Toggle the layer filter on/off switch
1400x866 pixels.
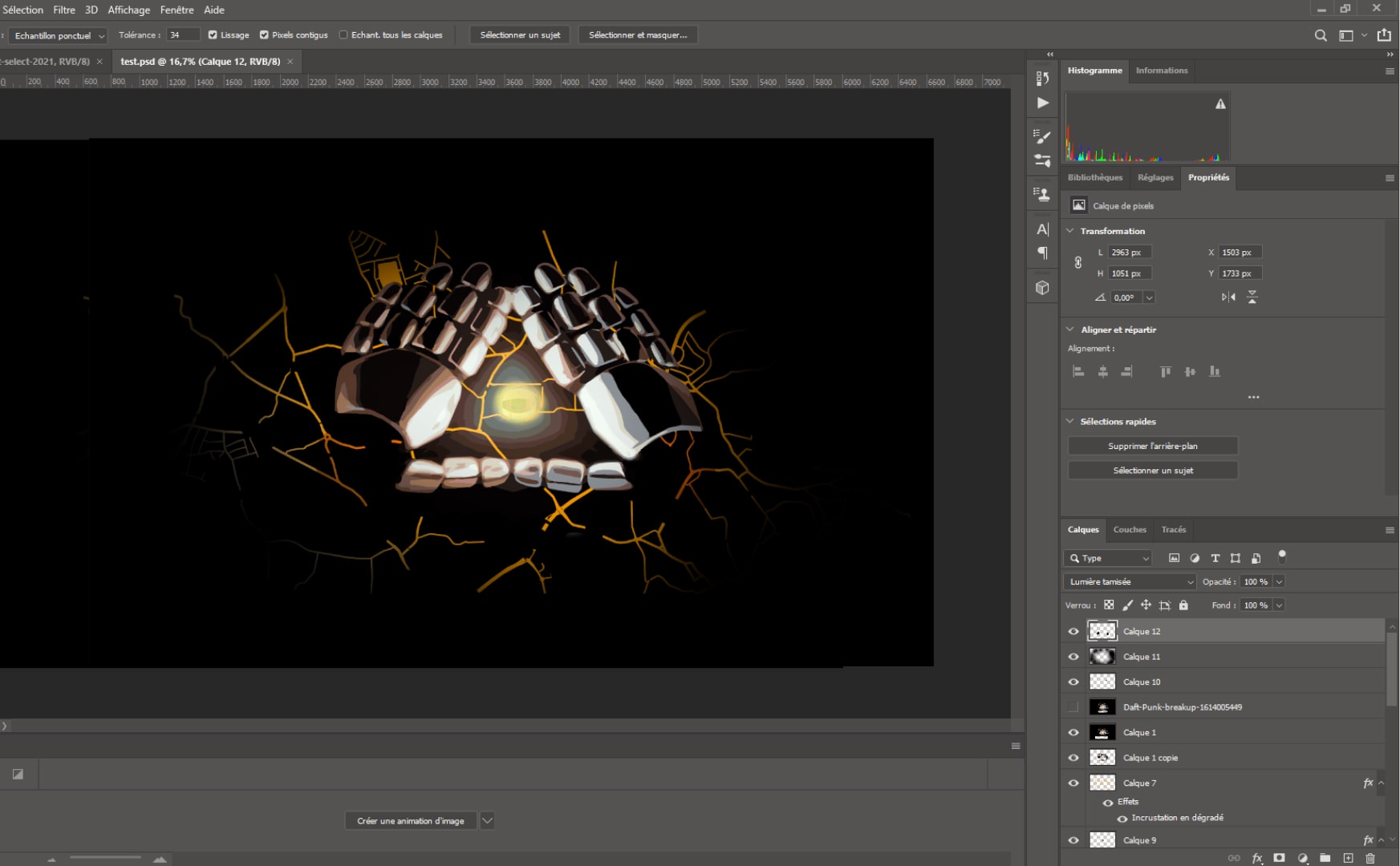point(1282,556)
